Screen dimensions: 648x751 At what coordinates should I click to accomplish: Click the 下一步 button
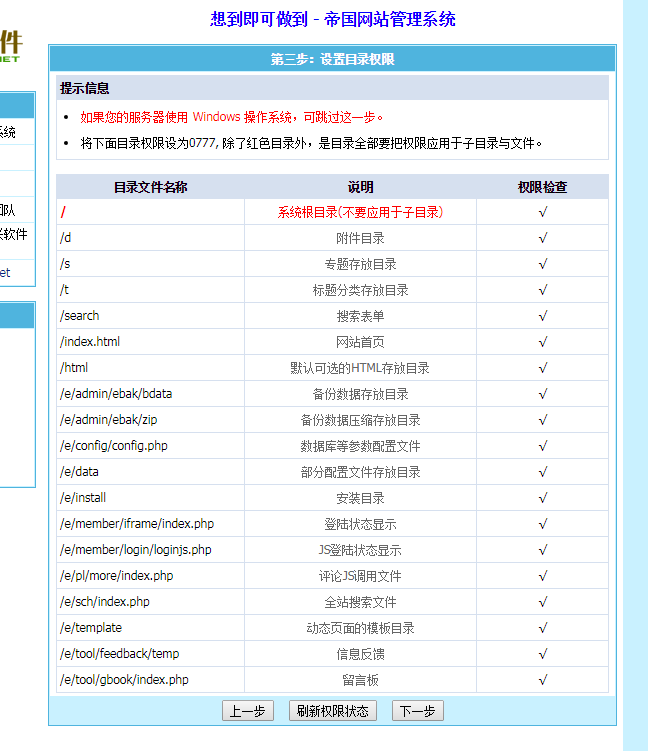click(x=417, y=711)
